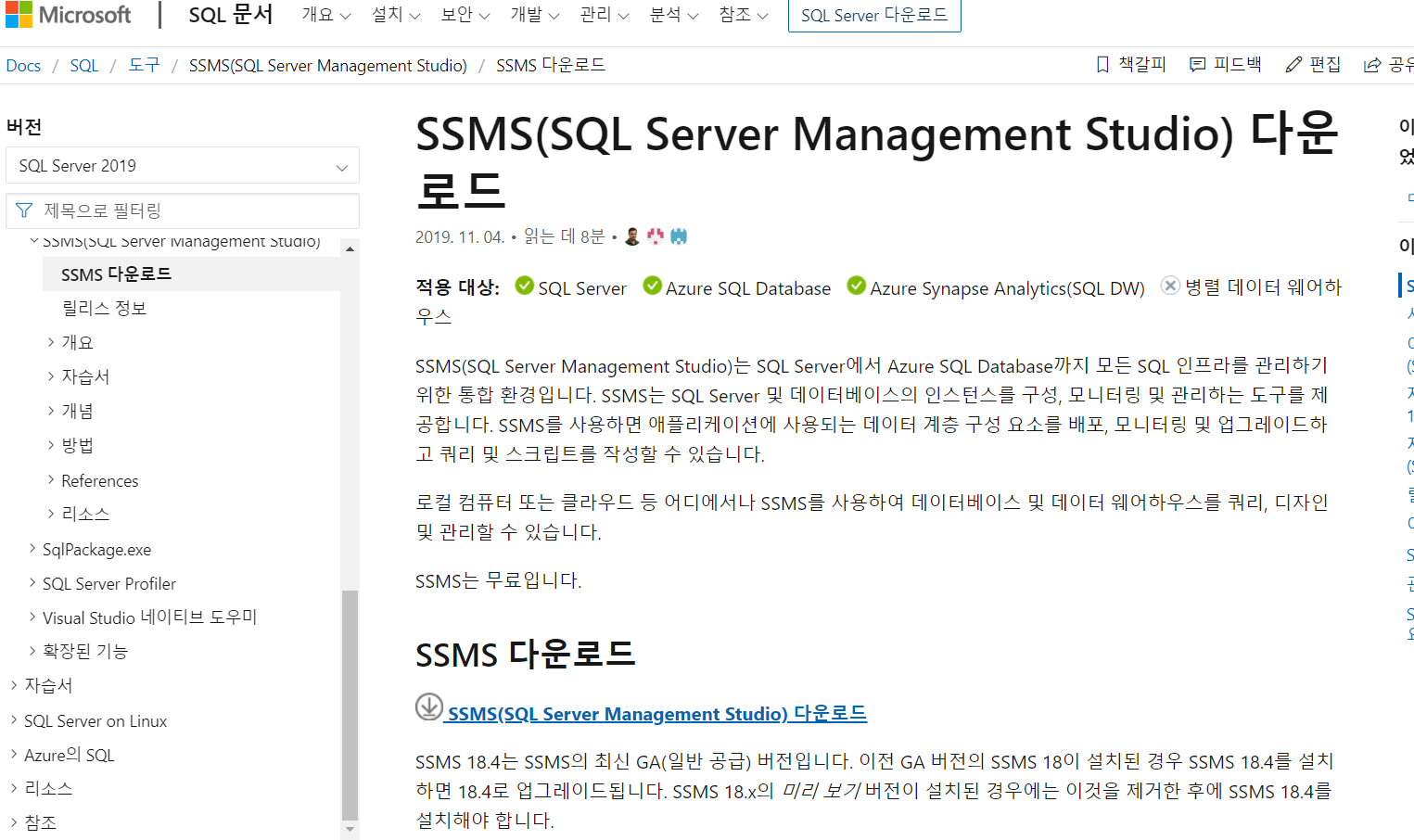Image resolution: width=1414 pixels, height=840 pixels.
Task: Click the Microsoft logo
Action: pos(68,15)
